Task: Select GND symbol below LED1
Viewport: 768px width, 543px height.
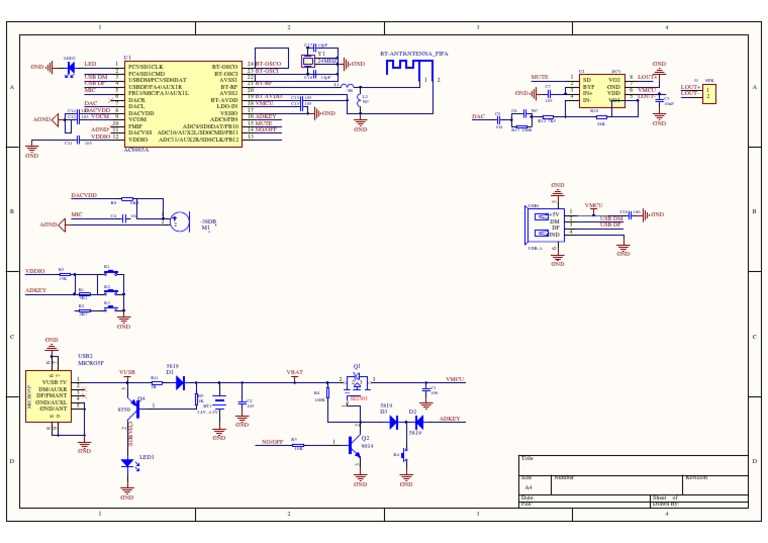Action: click(x=127, y=491)
